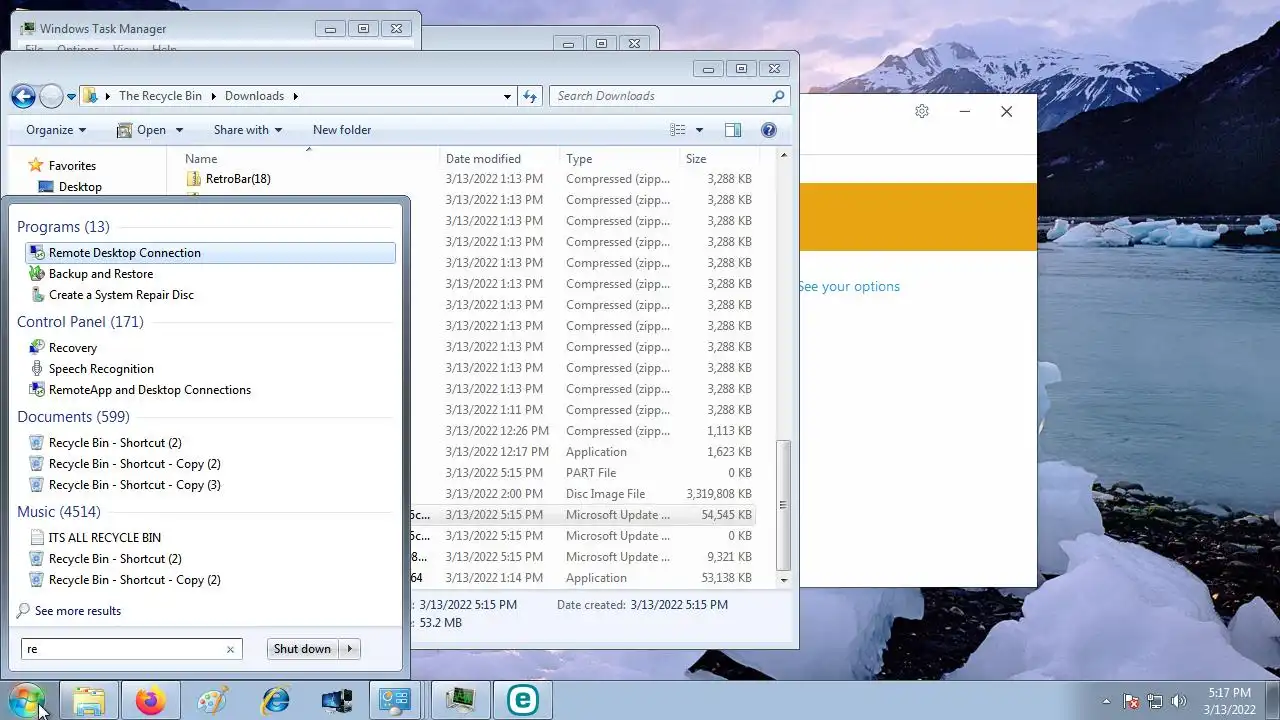
Task: Click the volume speaker tray icon
Action: tap(1178, 701)
